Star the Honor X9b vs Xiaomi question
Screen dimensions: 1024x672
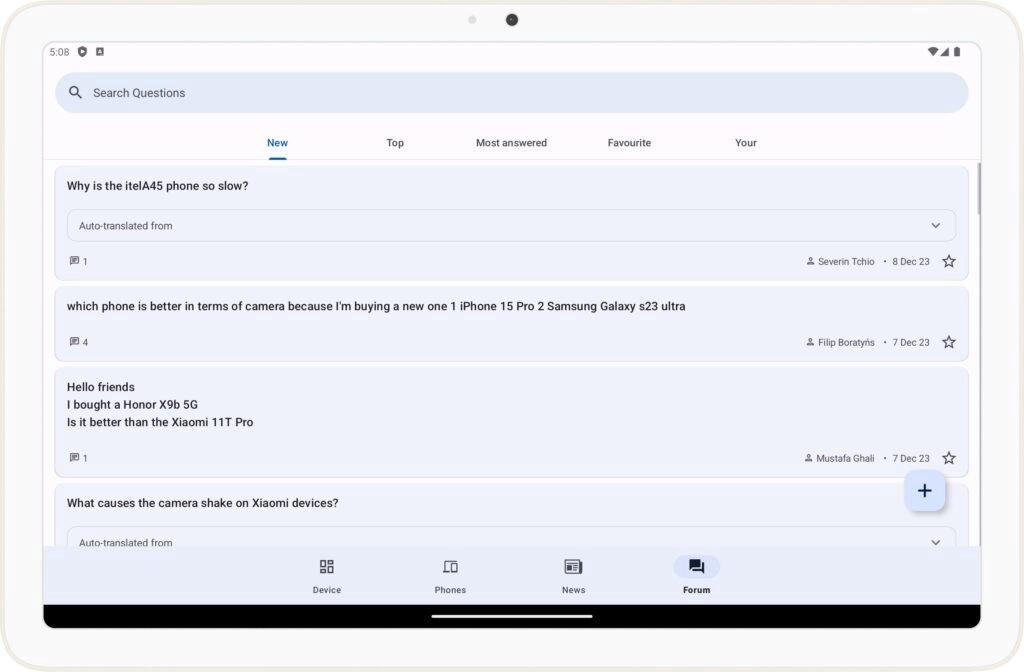point(948,457)
